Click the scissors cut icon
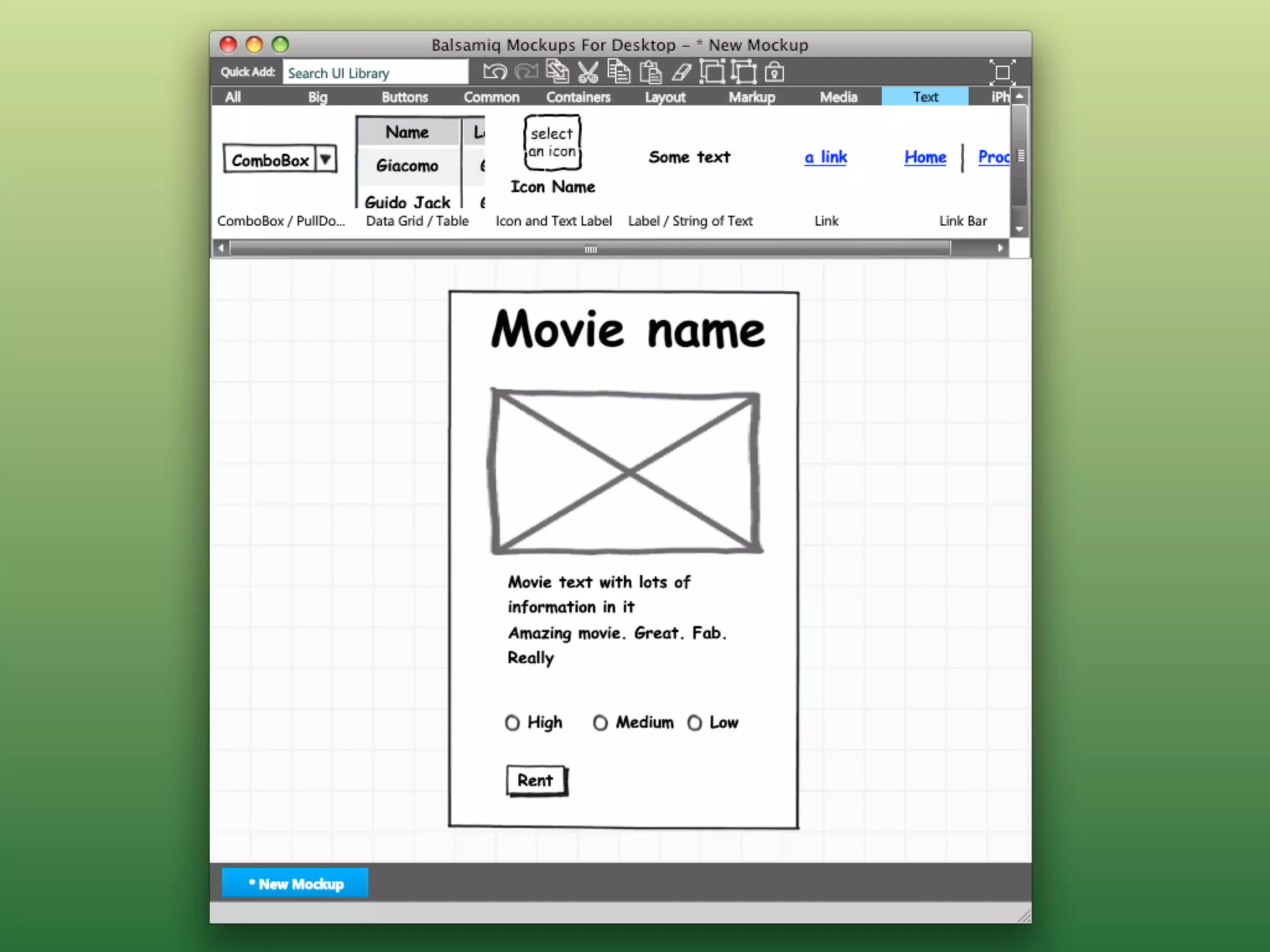 (588, 73)
